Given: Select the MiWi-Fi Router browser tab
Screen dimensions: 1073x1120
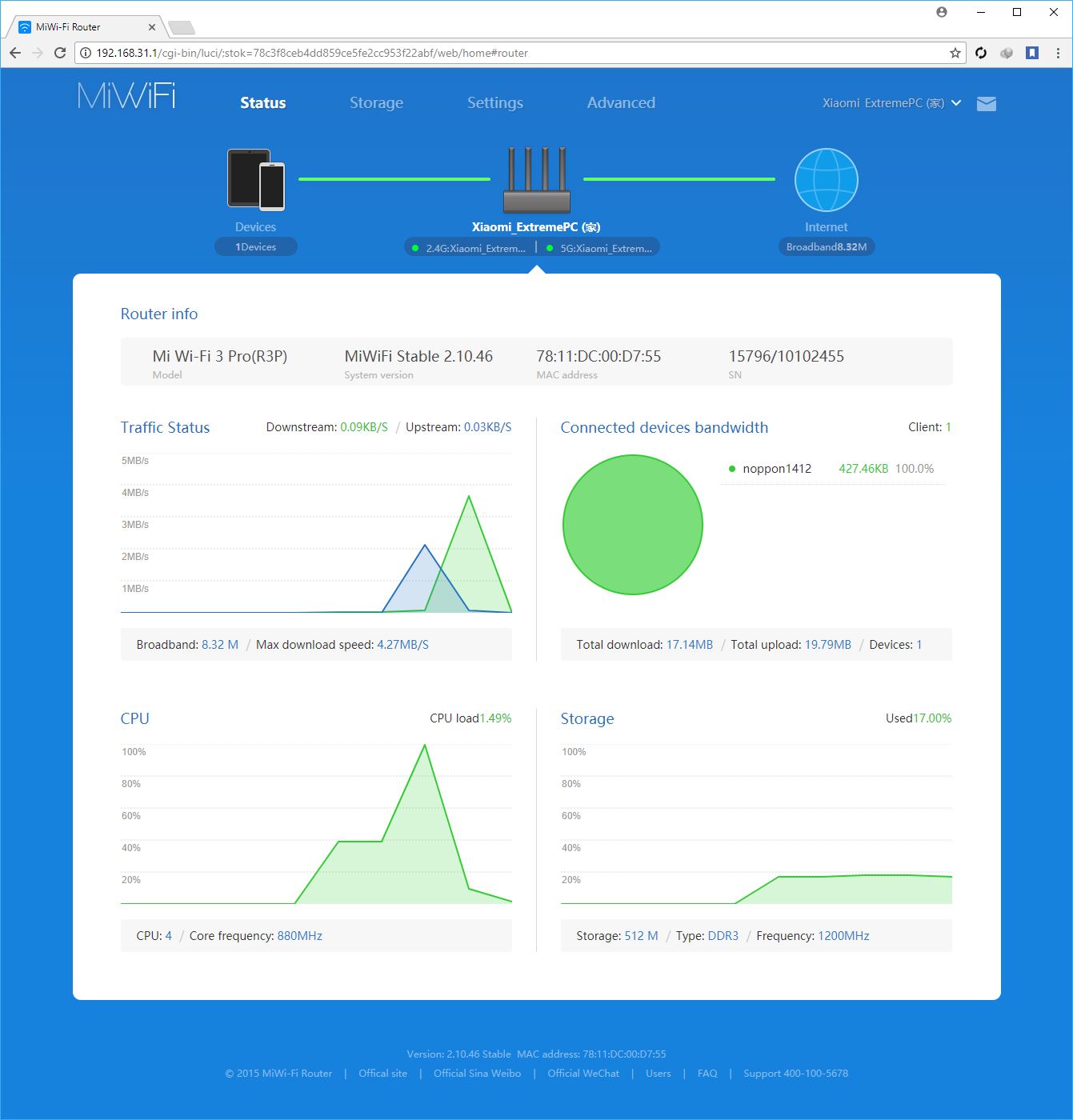Looking at the screenshot, I should 86,27.
